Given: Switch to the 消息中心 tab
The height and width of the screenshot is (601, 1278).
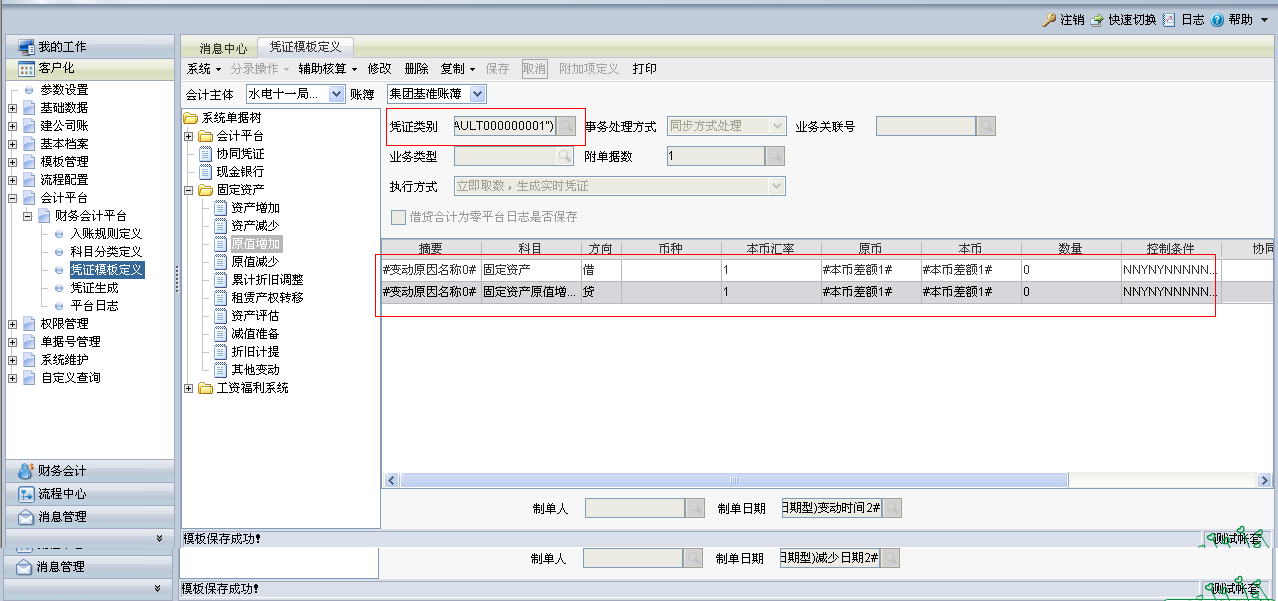Looking at the screenshot, I should [x=222, y=48].
